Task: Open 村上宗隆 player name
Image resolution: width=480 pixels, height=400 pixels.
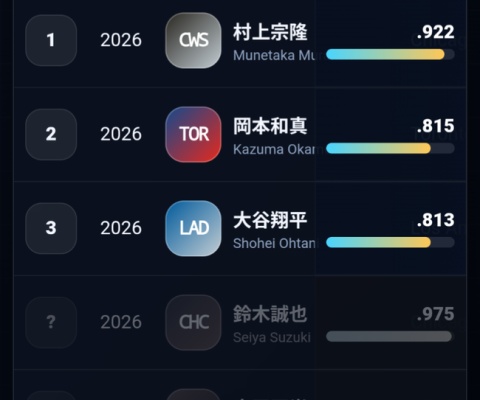Action: (x=270, y=32)
